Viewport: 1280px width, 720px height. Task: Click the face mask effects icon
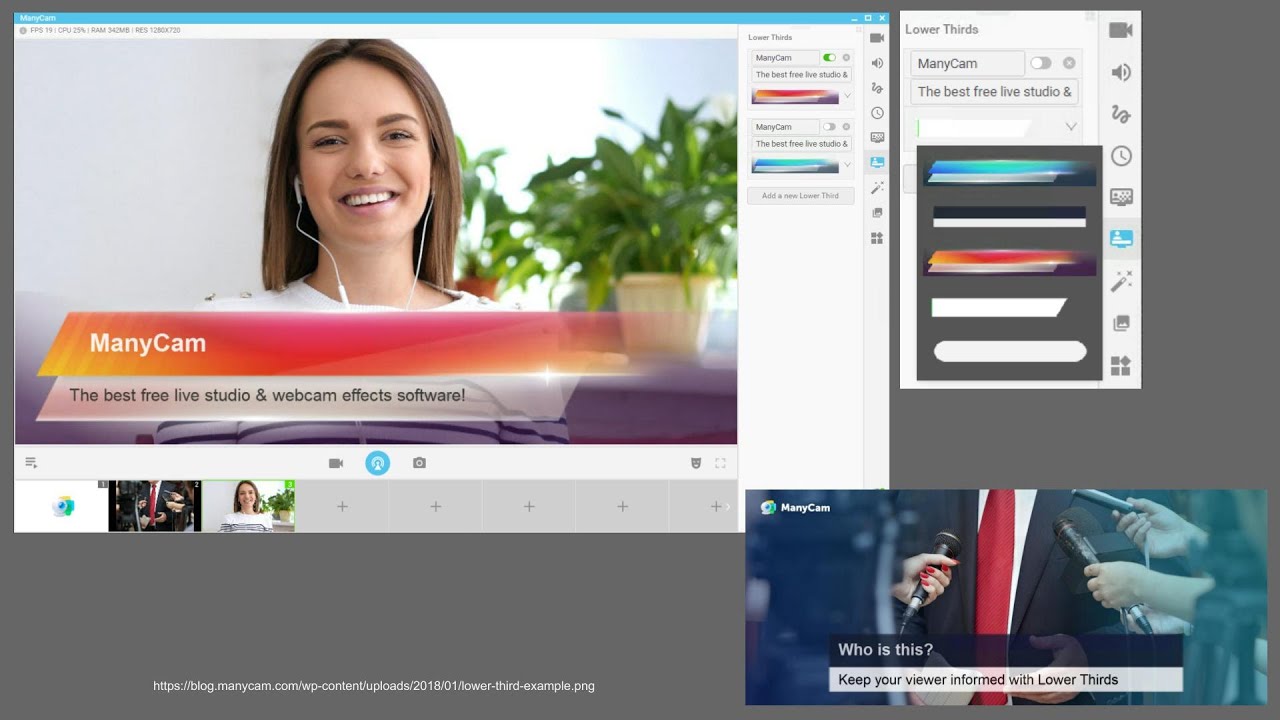pos(696,463)
